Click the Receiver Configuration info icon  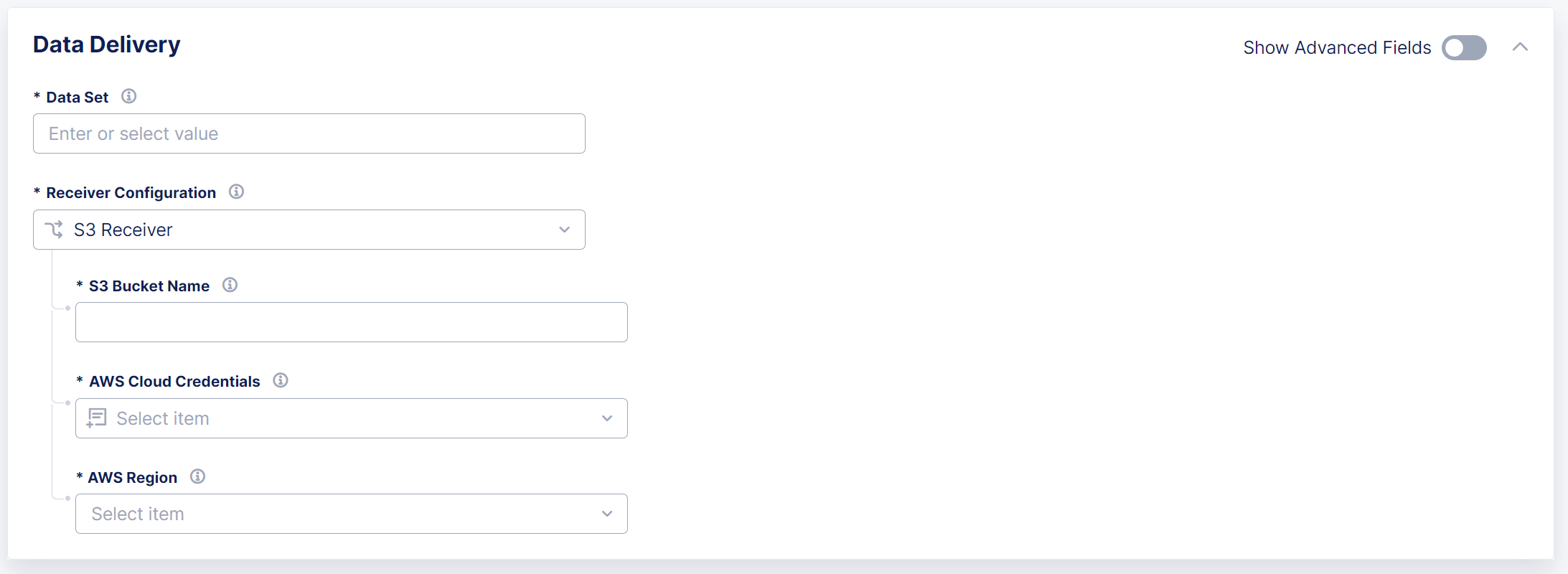pyautogui.click(x=236, y=192)
